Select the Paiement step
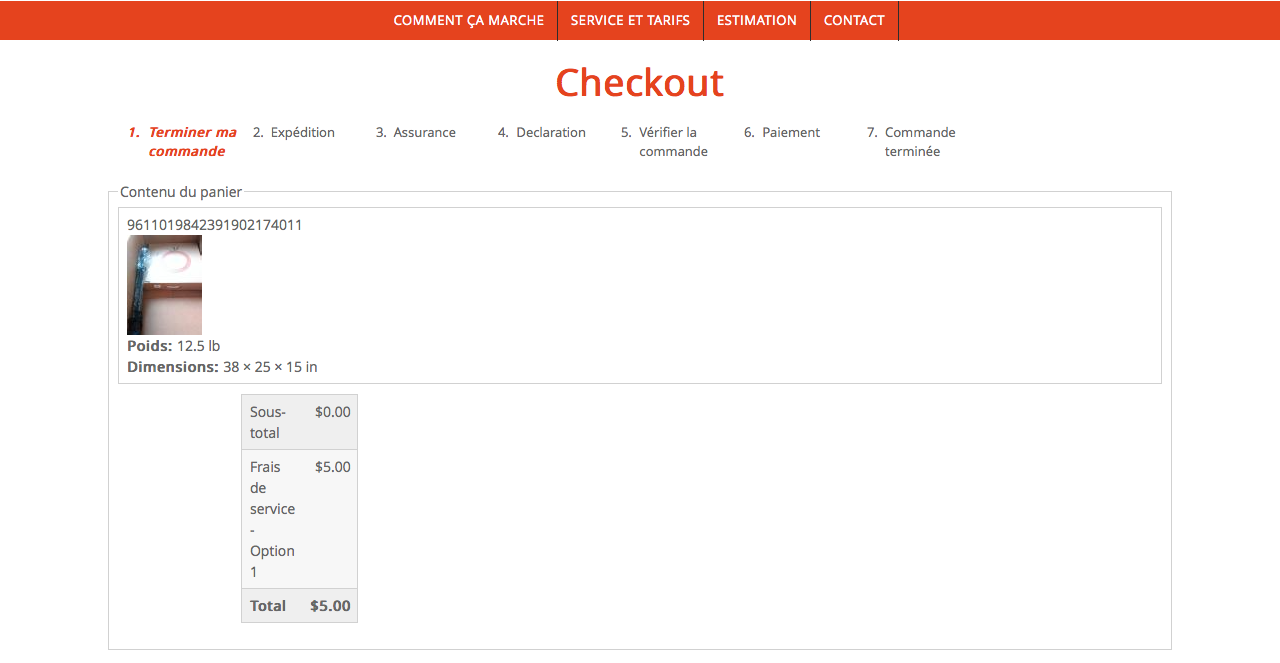Viewport: 1280px width, 663px height. 790,133
